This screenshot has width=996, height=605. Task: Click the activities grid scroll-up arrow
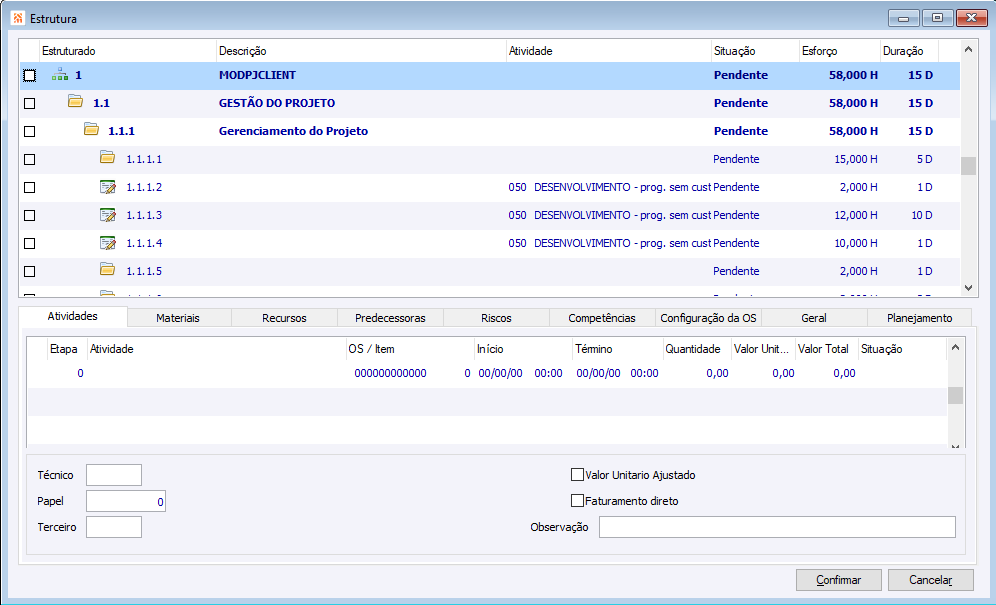coord(955,347)
